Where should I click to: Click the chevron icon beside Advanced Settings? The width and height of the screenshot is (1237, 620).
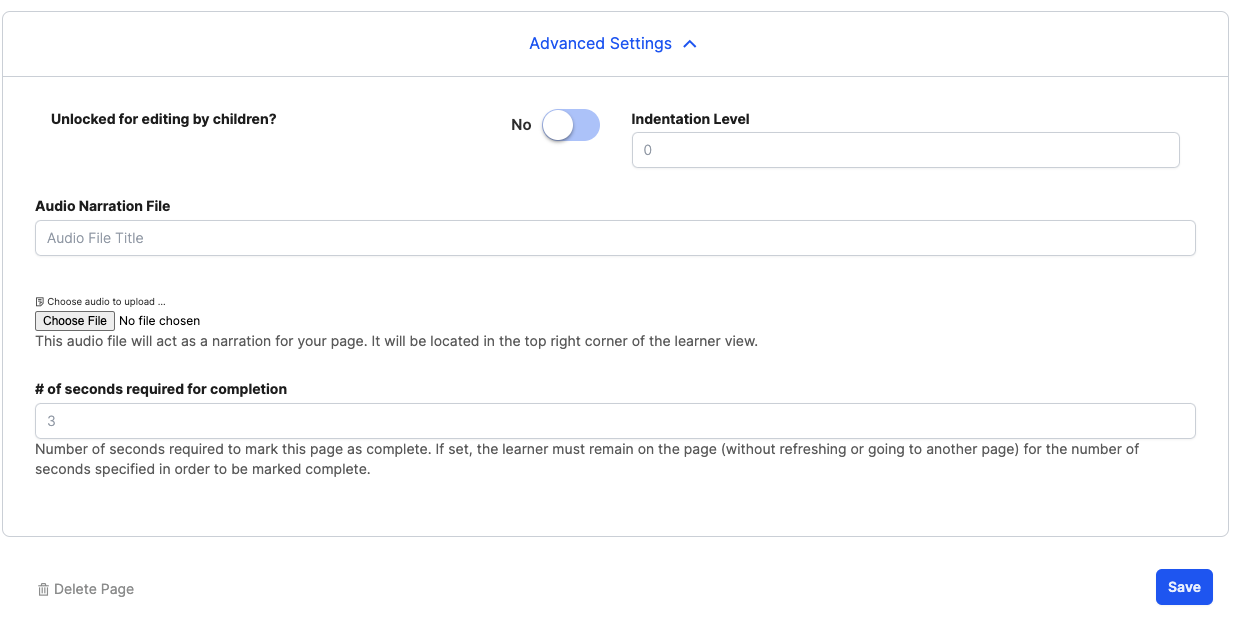(x=689, y=44)
